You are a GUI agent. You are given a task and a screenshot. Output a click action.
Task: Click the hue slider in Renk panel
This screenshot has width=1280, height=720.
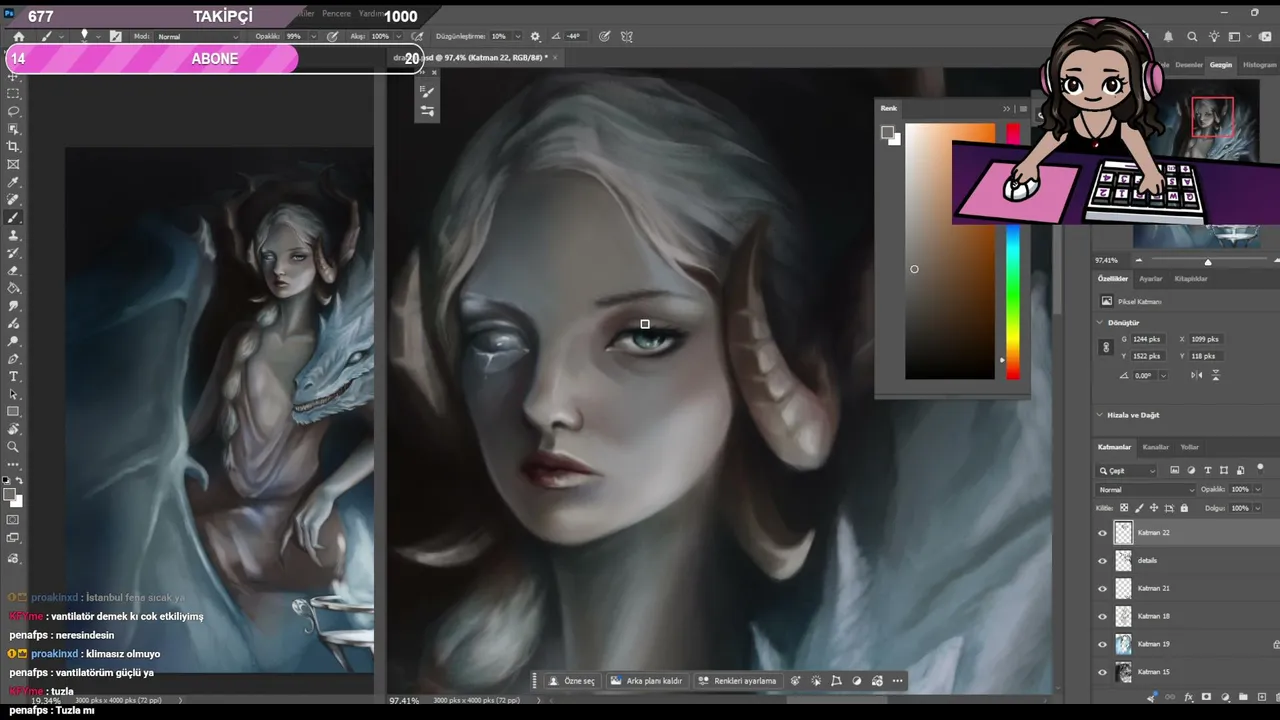pos(1013,252)
